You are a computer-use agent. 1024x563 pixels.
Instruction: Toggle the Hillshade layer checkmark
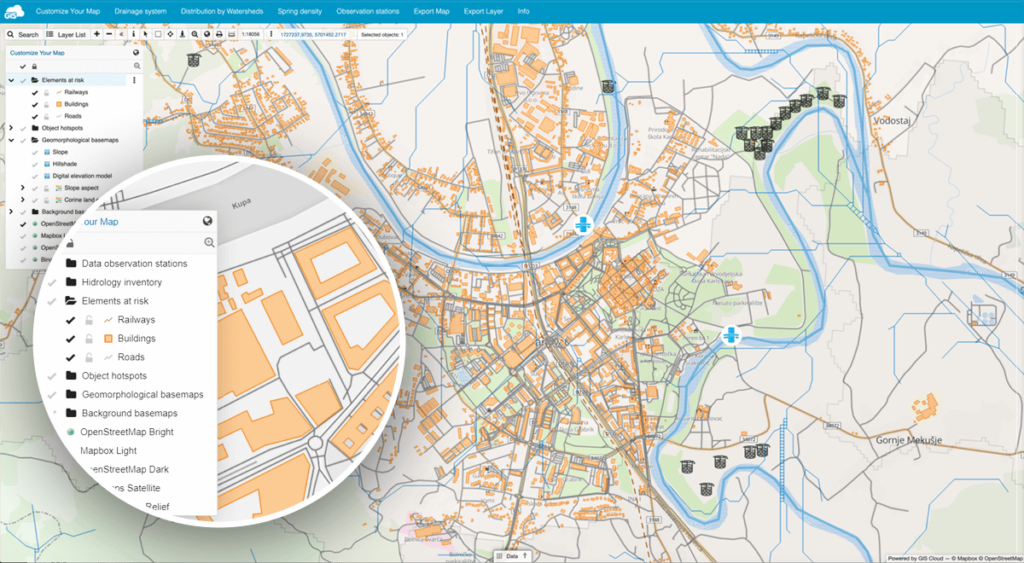click(34, 164)
